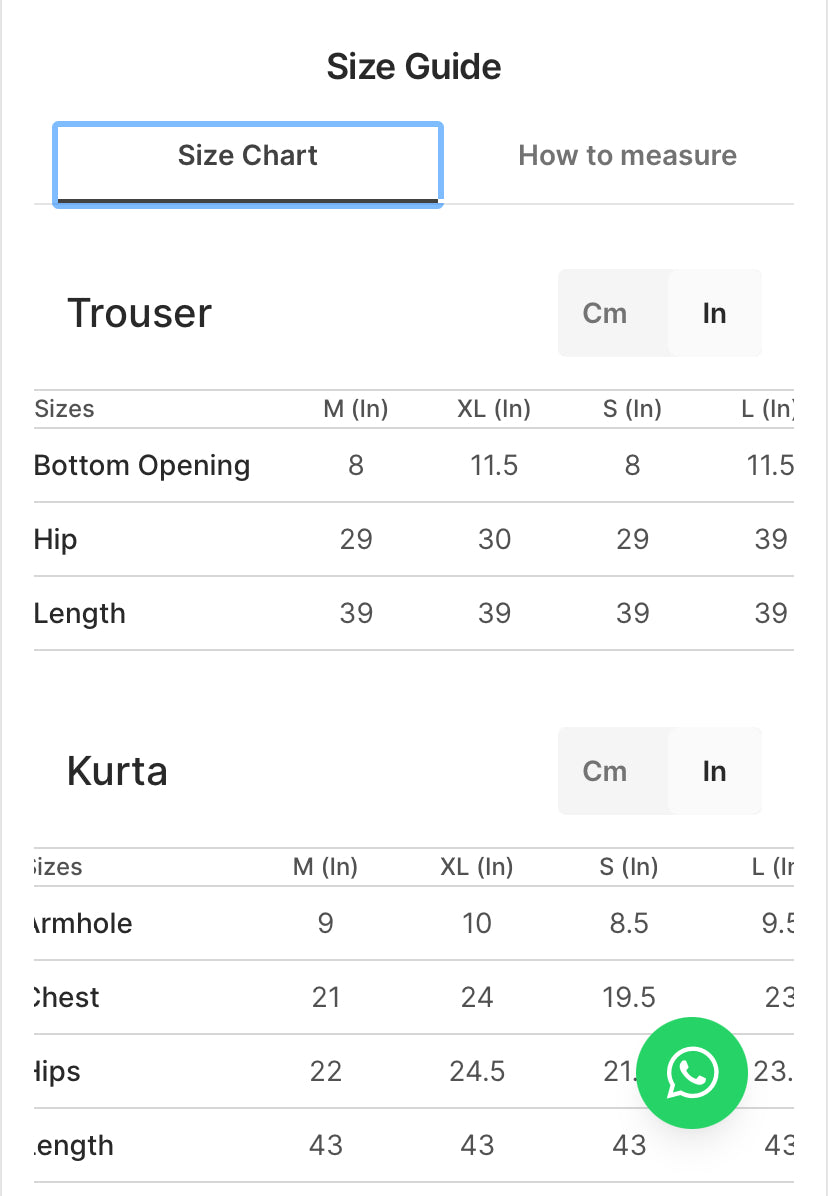Click the Size Guide heading
This screenshot has height=1196, width=828.
[x=414, y=67]
